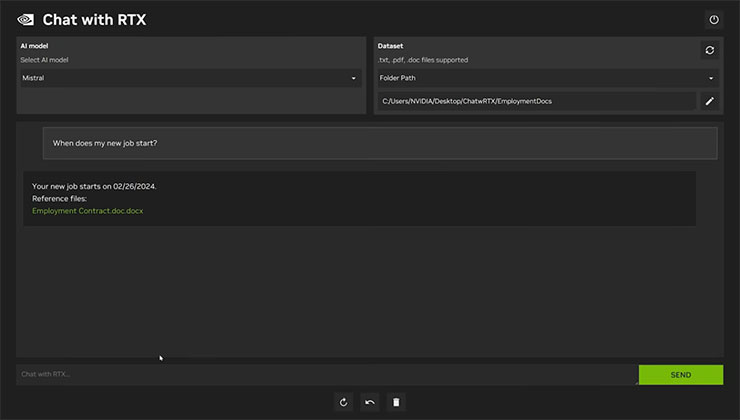
Task: Focus the Chat with RTX input field
Action: tap(327, 374)
